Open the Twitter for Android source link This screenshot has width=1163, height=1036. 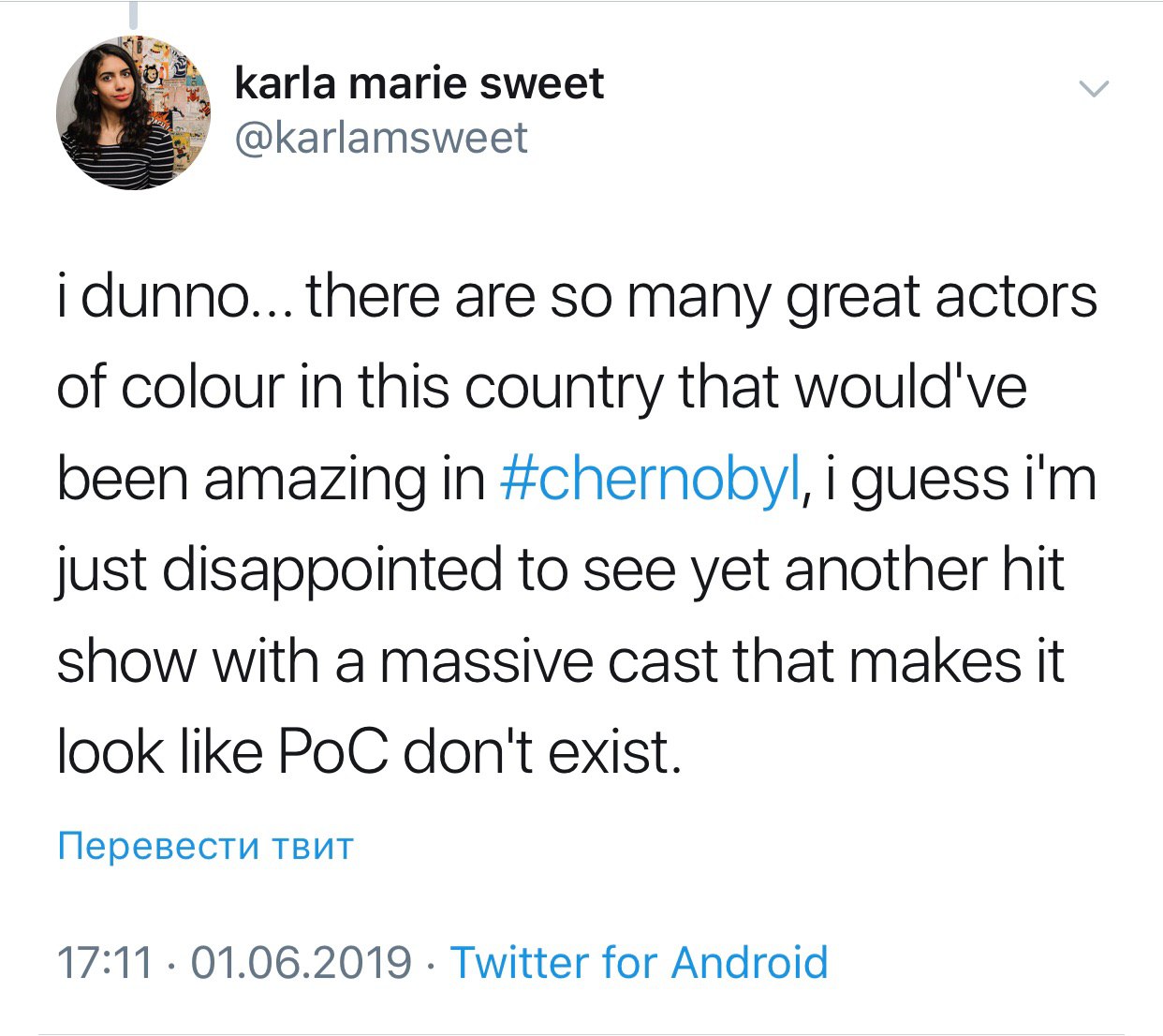pyautogui.click(x=640, y=962)
